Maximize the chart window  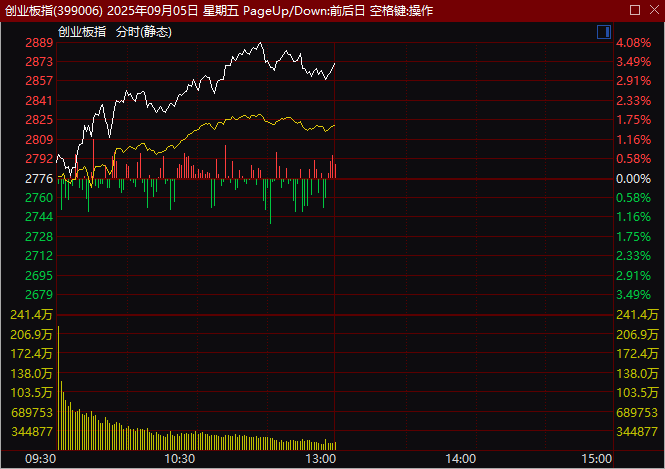635,10
